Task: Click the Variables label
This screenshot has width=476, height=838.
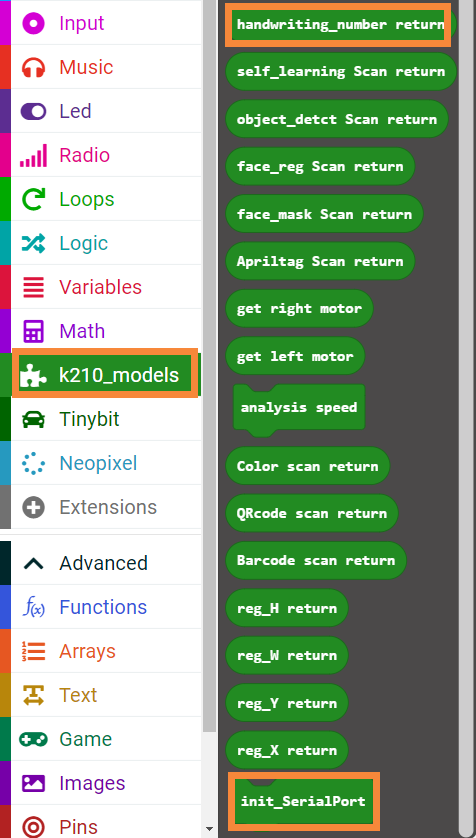Action: (100, 287)
